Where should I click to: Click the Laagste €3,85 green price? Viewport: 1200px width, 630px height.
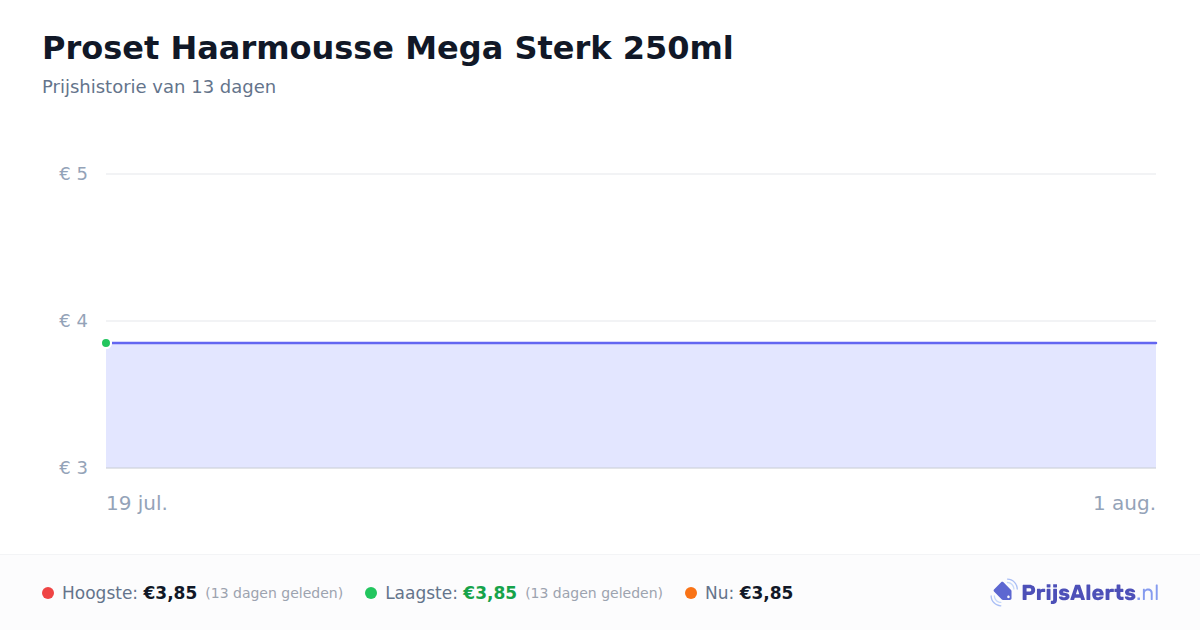[490, 593]
